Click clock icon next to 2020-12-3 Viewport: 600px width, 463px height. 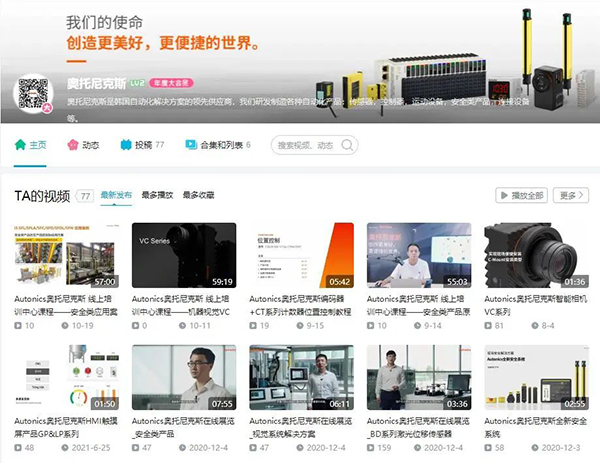pyautogui.click(x=535, y=447)
